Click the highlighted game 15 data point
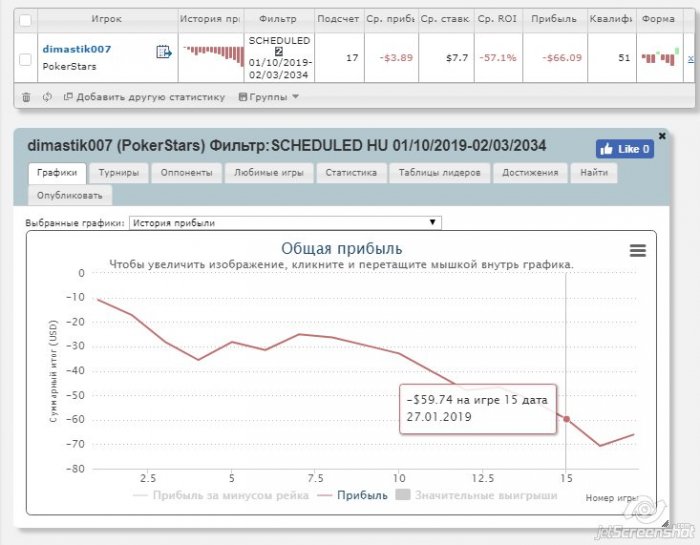The width and height of the screenshot is (700, 545). click(567, 419)
